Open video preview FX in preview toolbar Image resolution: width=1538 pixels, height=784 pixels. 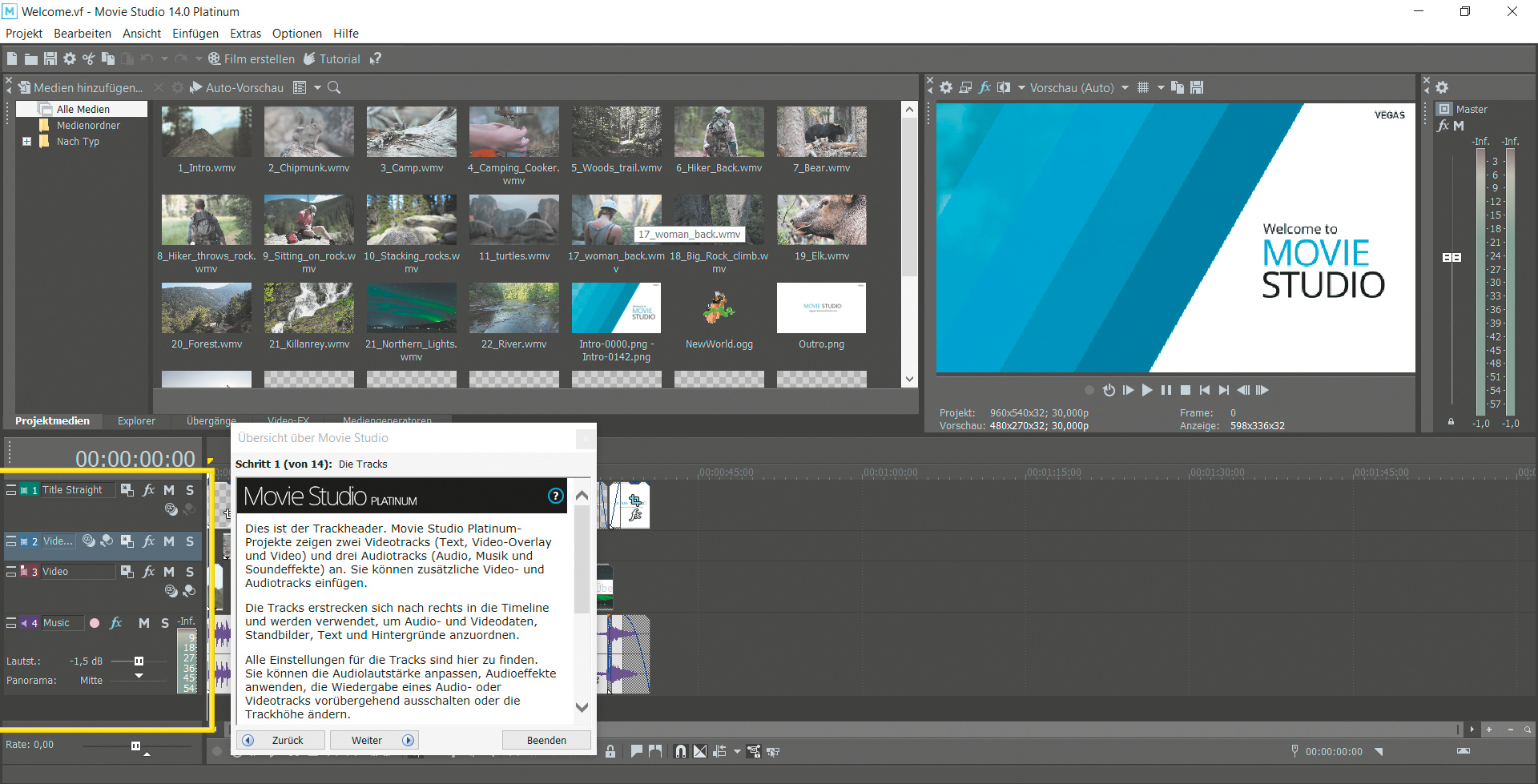tap(985, 87)
